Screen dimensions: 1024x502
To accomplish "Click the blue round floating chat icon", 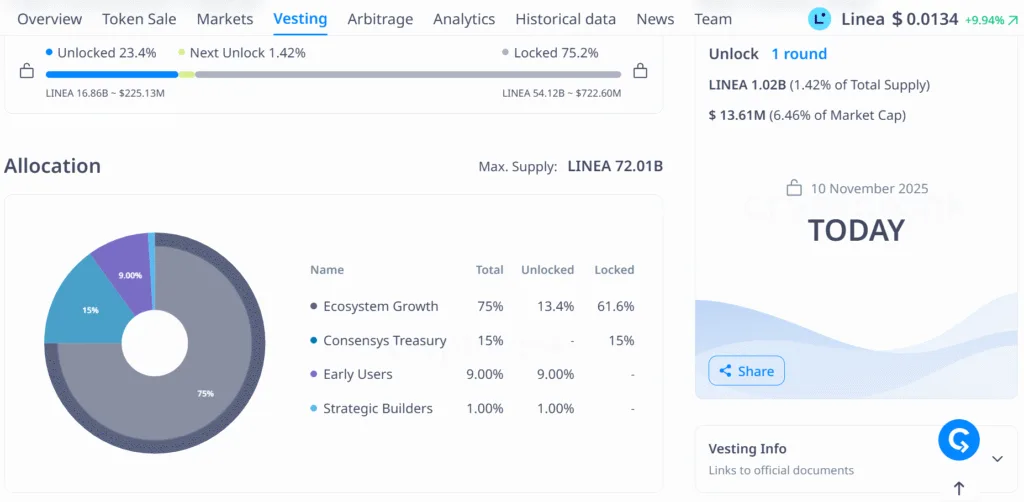I will [x=959, y=441].
